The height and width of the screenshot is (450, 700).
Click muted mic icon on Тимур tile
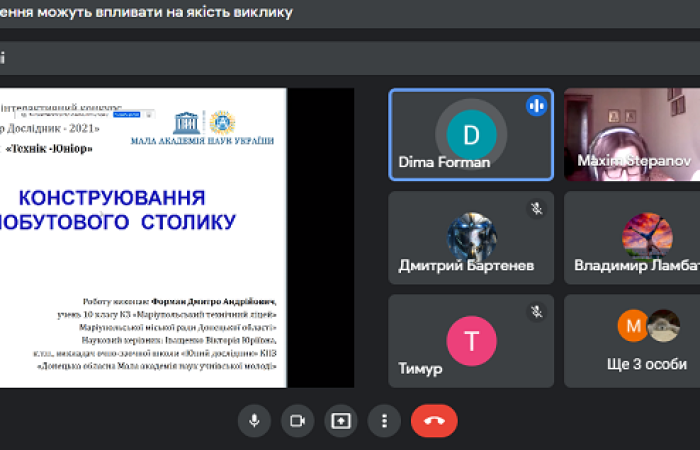click(x=536, y=311)
